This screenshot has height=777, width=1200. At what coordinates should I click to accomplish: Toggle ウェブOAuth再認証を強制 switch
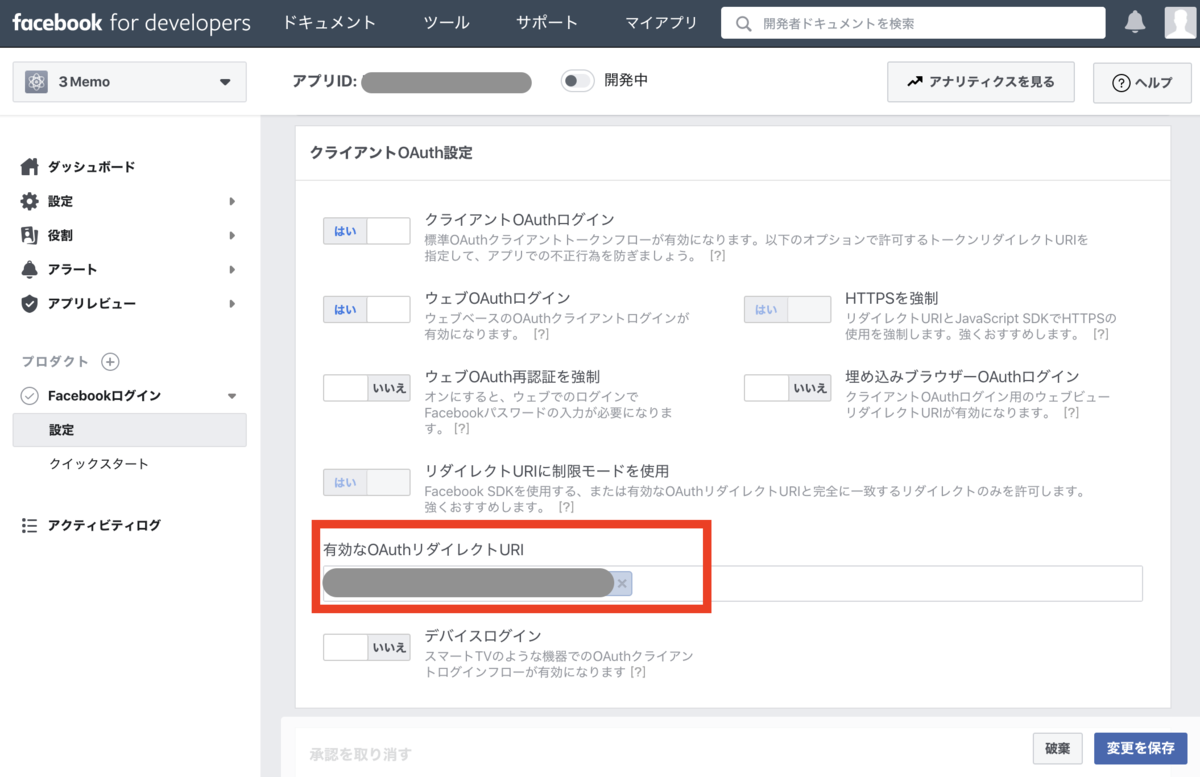366,388
